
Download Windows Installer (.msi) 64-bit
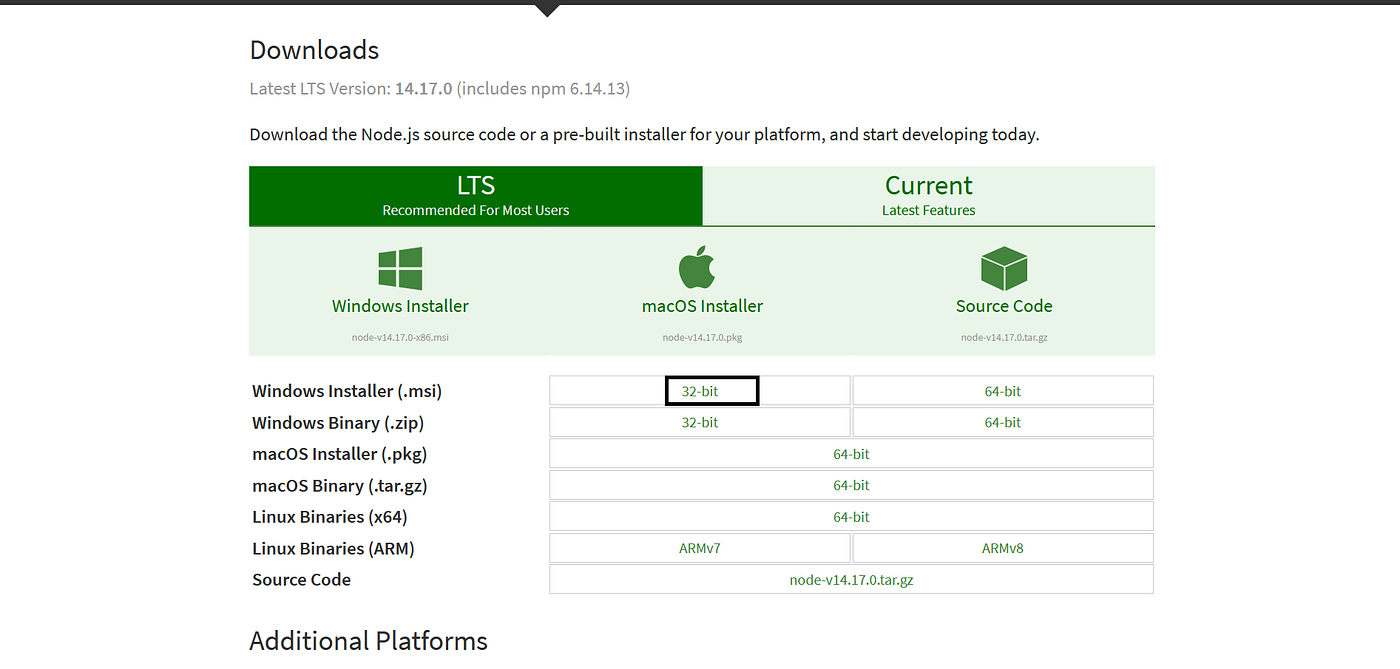click(1003, 391)
